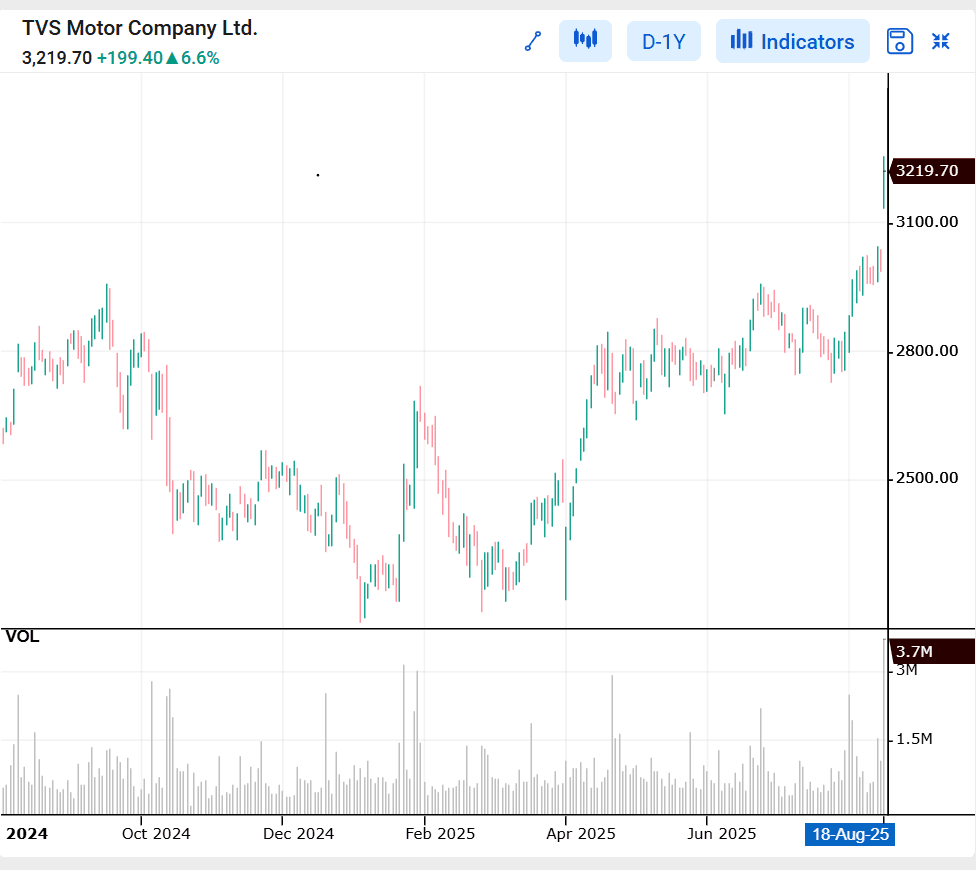
Task: Click the Dec 2024 axis label
Action: point(298,834)
